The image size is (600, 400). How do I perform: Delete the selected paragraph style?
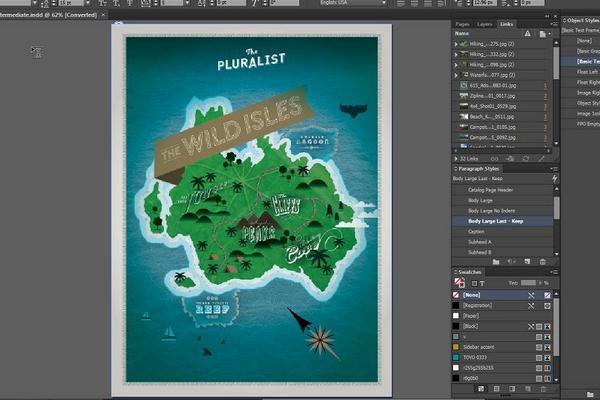pyautogui.click(x=543, y=262)
